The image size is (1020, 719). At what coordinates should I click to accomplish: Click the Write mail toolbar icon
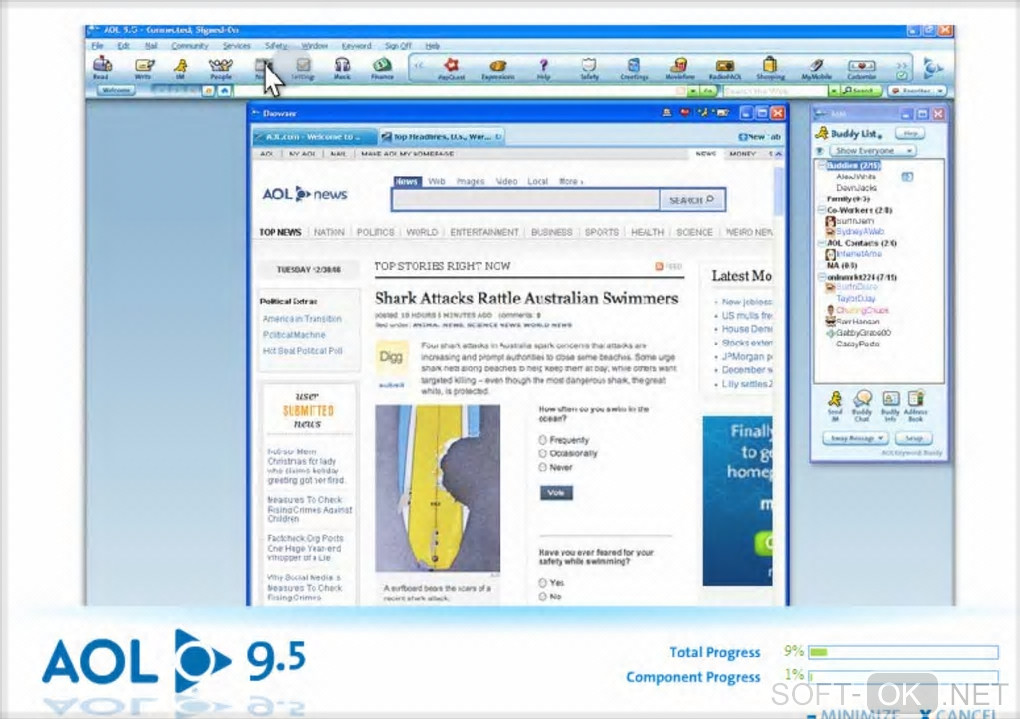pos(144,67)
